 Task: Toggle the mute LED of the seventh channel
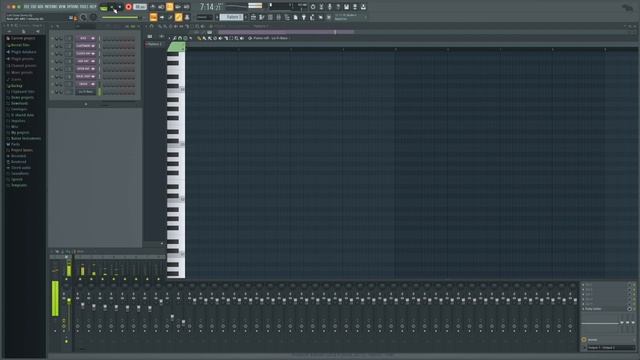click(x=52, y=84)
